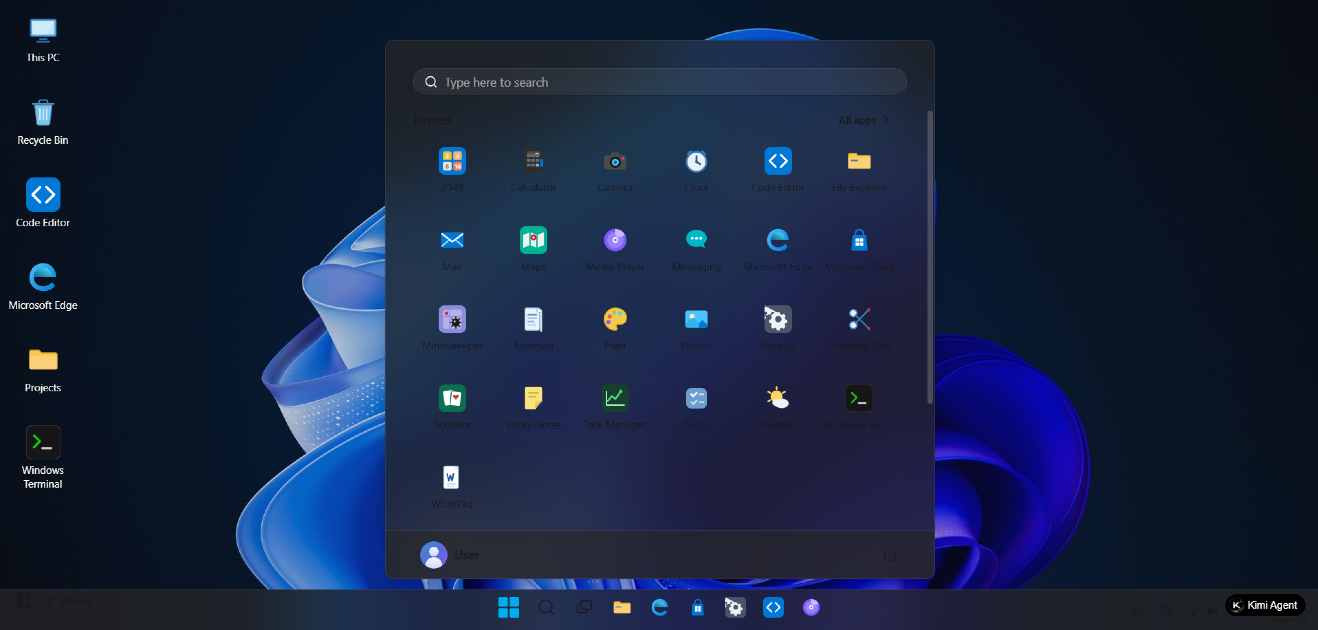This screenshot has width=1318, height=630.
Task: Launch Task Manager from pinned apps
Action: [x=615, y=406]
